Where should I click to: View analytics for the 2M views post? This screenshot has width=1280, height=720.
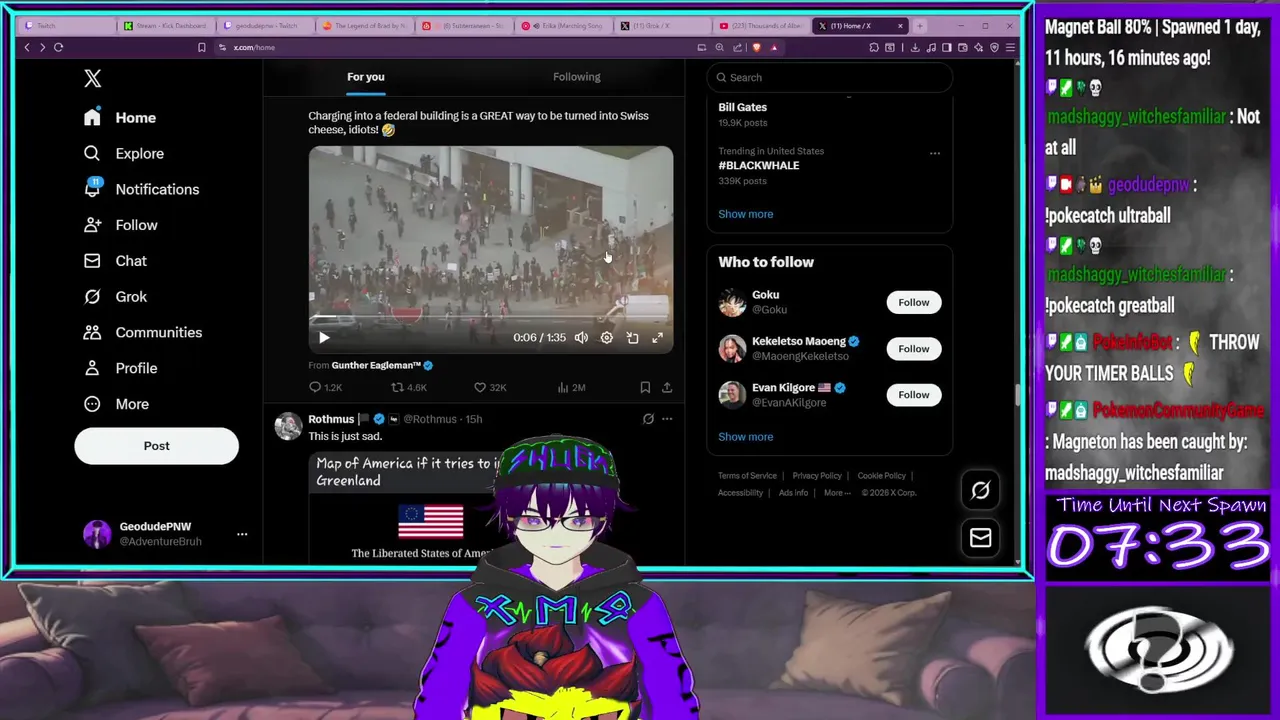[570, 387]
